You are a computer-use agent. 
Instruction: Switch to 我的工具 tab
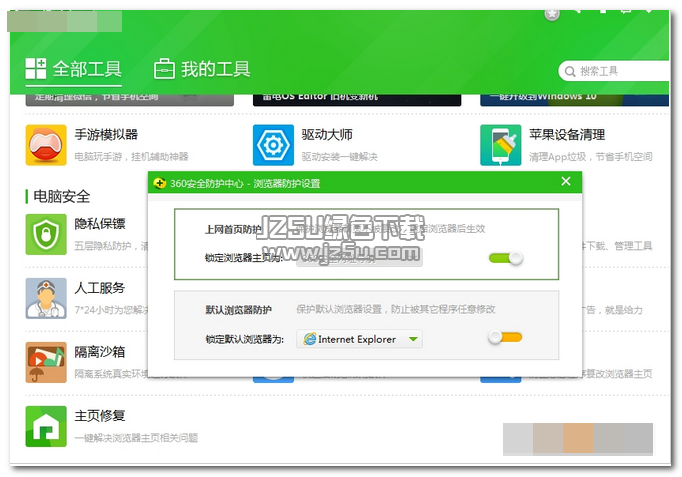click(x=202, y=69)
